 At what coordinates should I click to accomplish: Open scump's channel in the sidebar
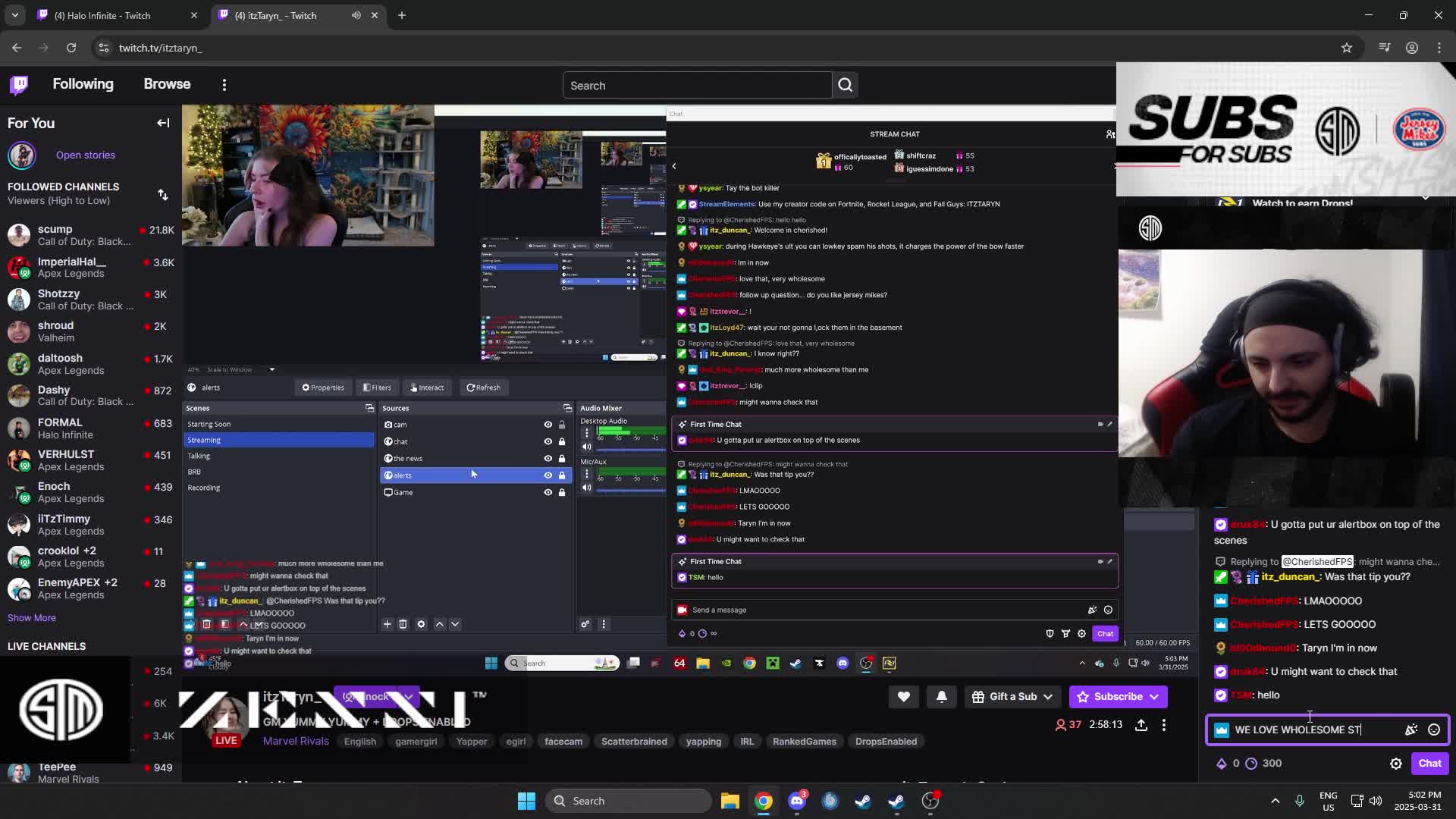coord(91,235)
